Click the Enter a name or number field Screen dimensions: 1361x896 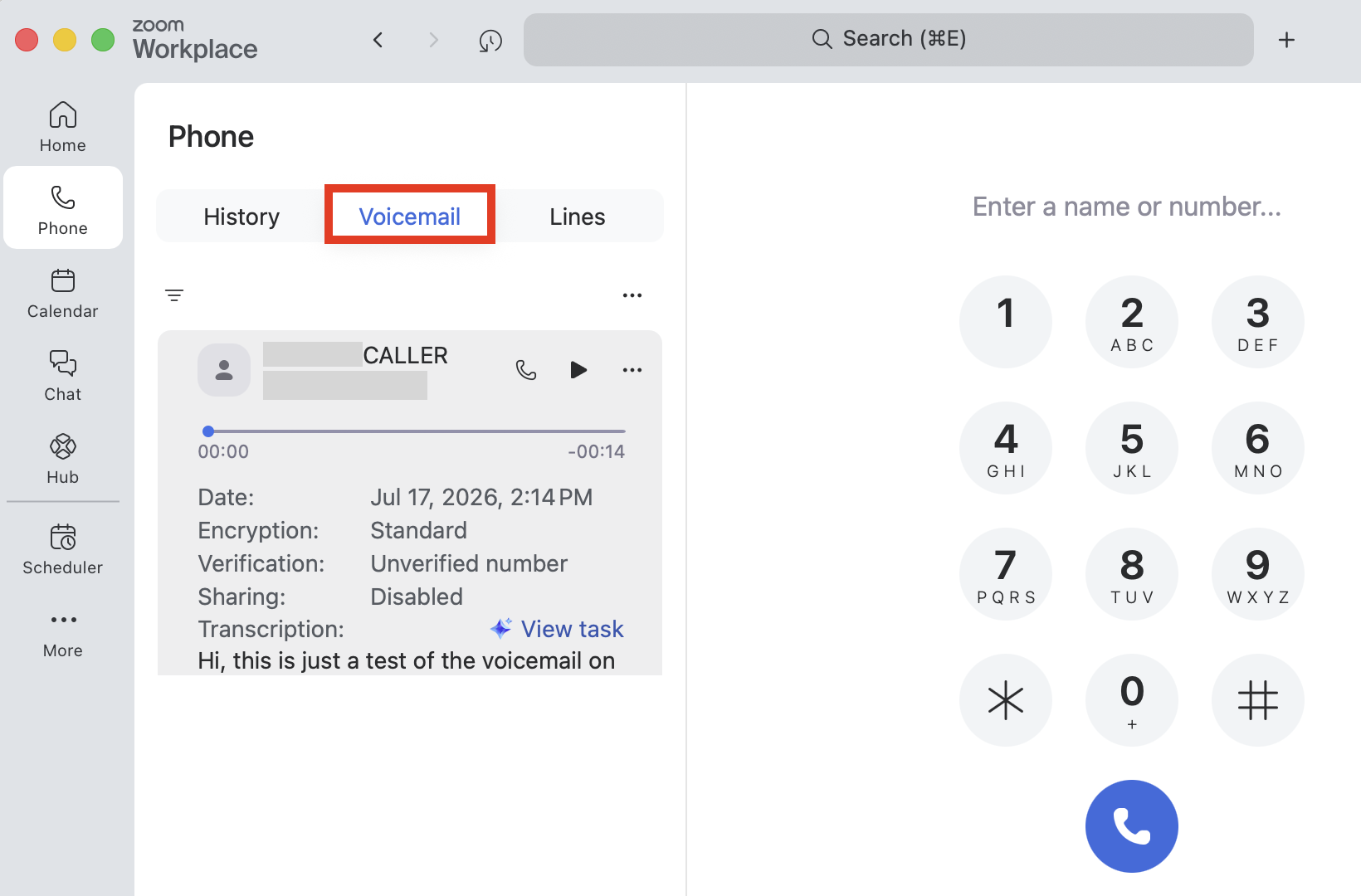coord(1127,207)
